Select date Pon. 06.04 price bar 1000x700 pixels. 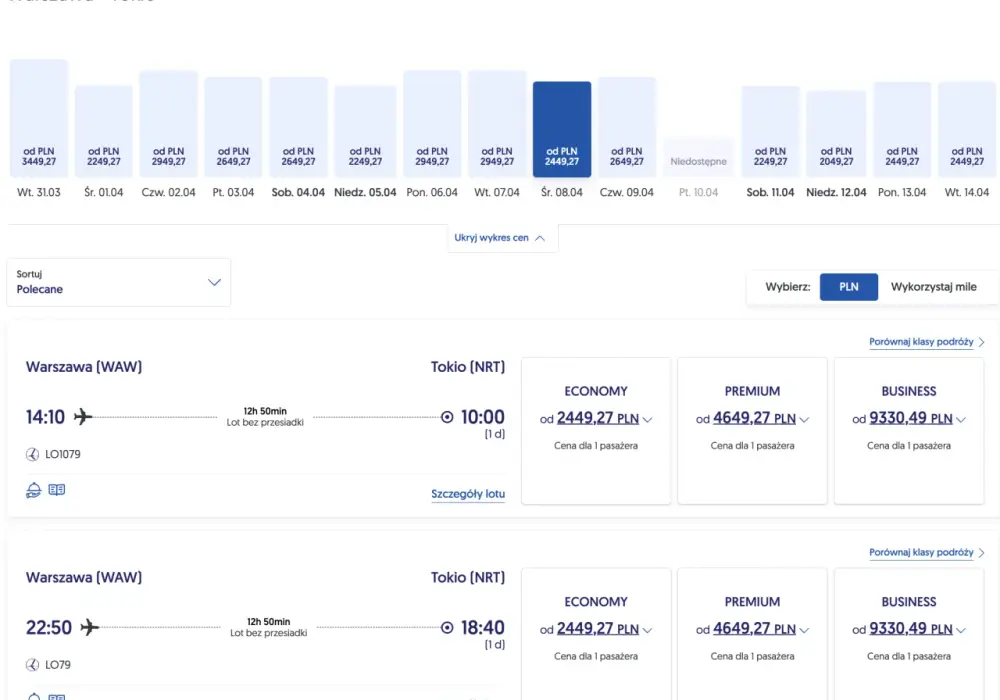(432, 124)
